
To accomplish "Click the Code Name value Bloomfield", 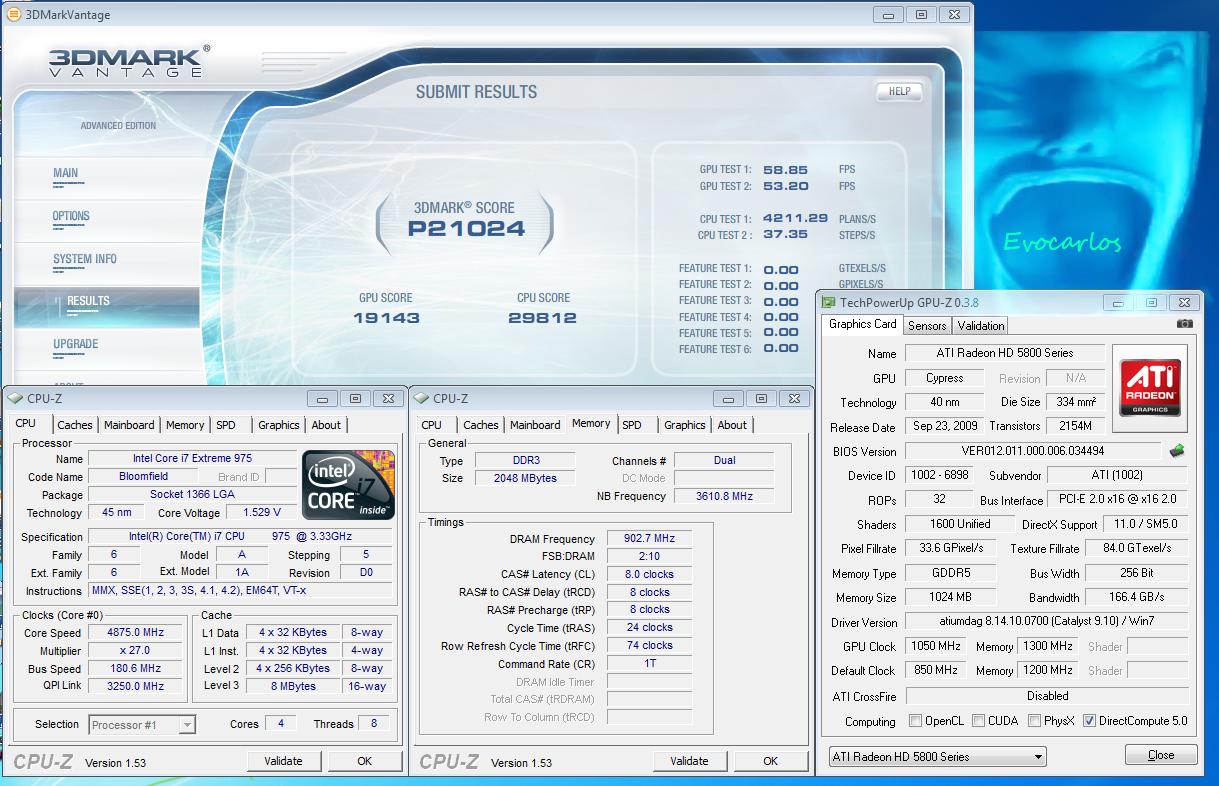I will pyautogui.click(x=144, y=477).
